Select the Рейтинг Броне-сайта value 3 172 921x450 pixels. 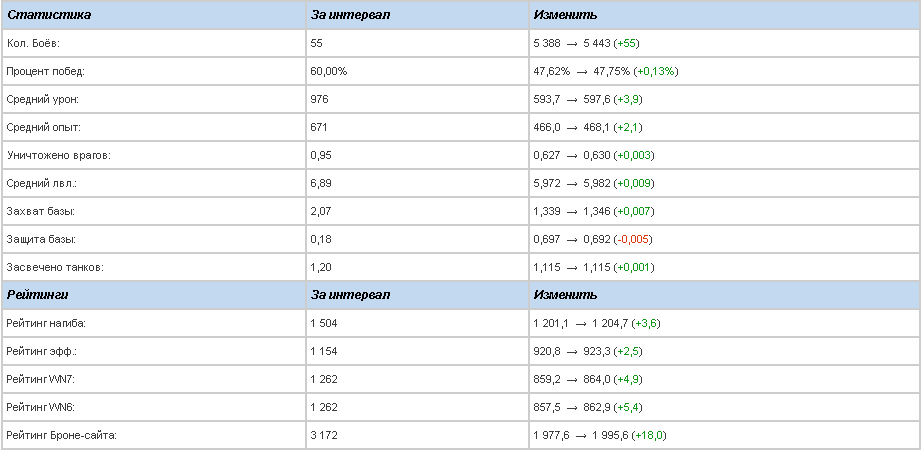click(324, 435)
